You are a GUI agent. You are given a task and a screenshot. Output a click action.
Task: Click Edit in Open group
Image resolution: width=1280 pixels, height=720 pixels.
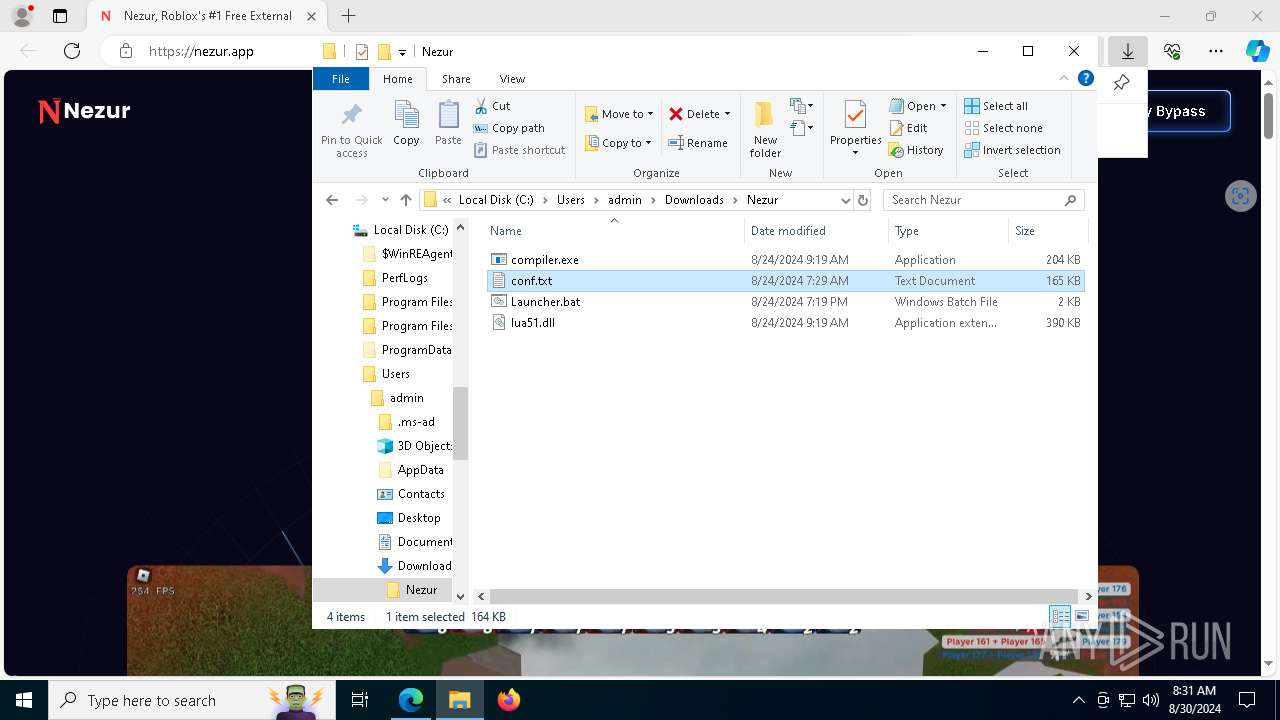[x=908, y=128]
